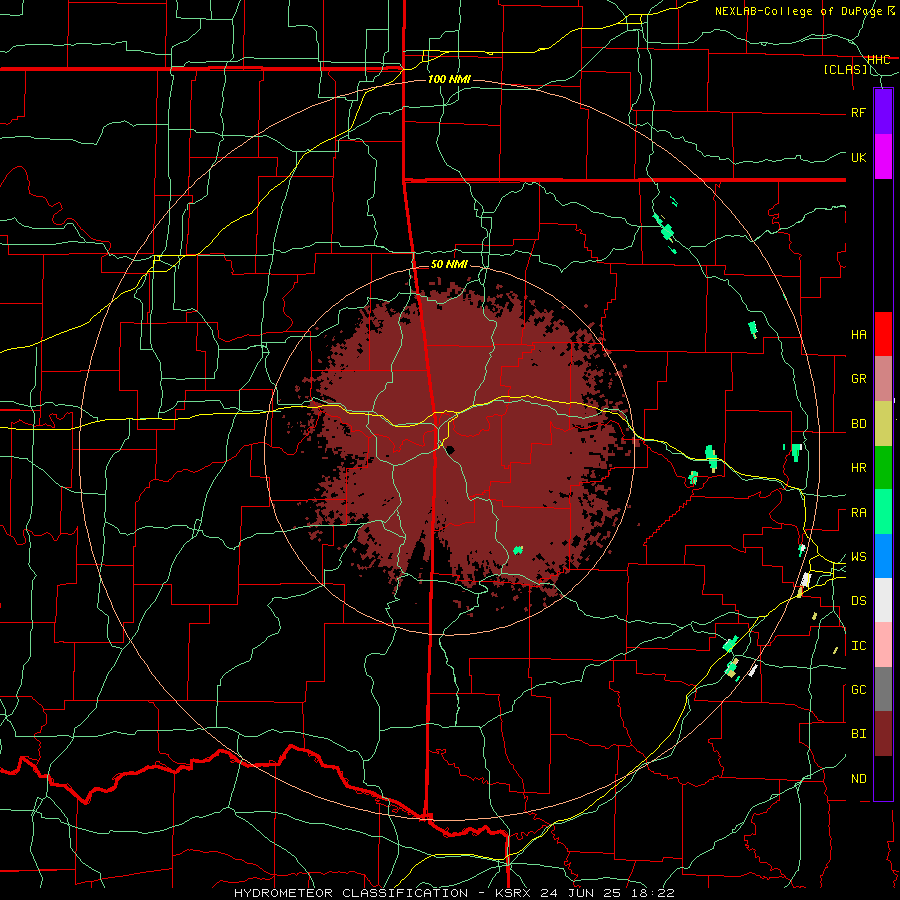Click the BI legend label
Screen dimensions: 900x900
pos(859,734)
